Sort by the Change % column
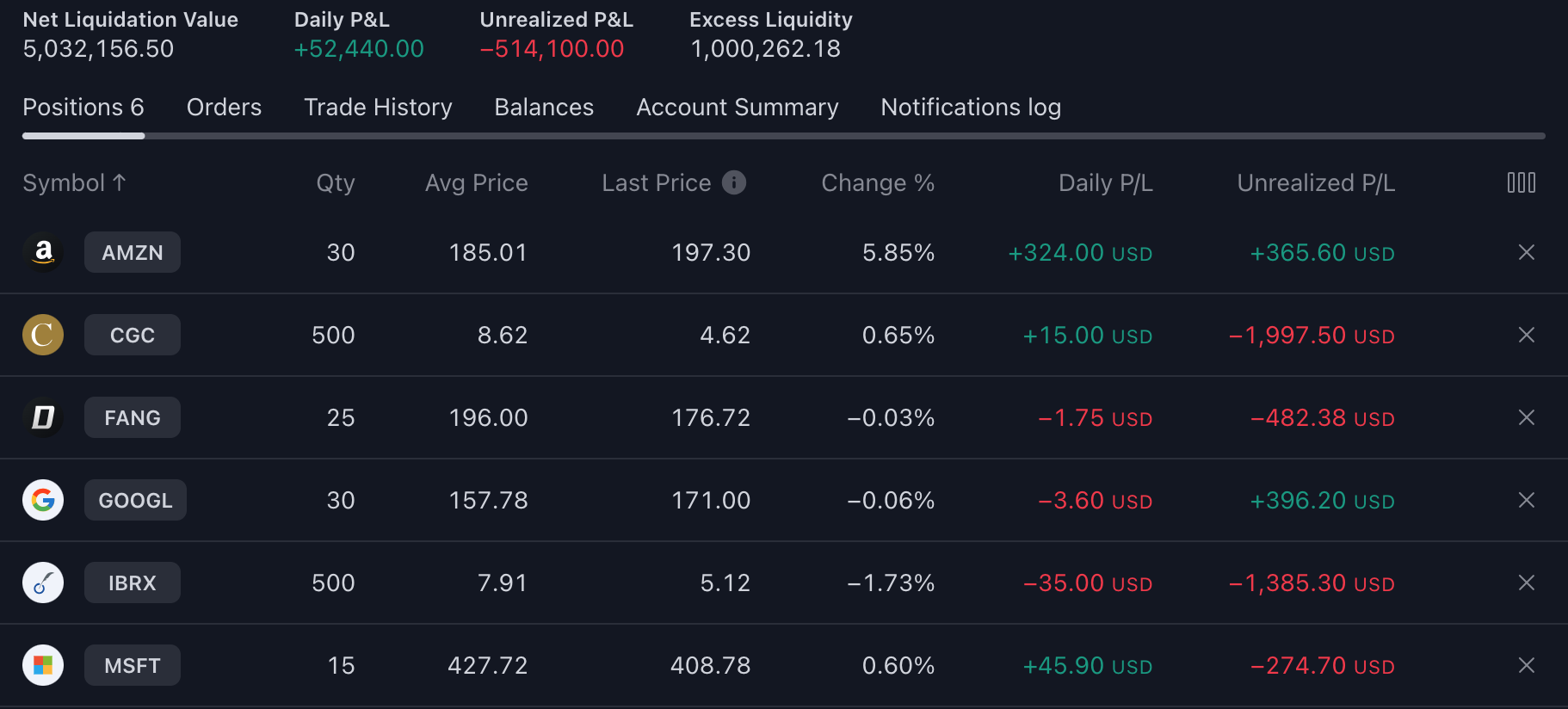 click(x=877, y=182)
